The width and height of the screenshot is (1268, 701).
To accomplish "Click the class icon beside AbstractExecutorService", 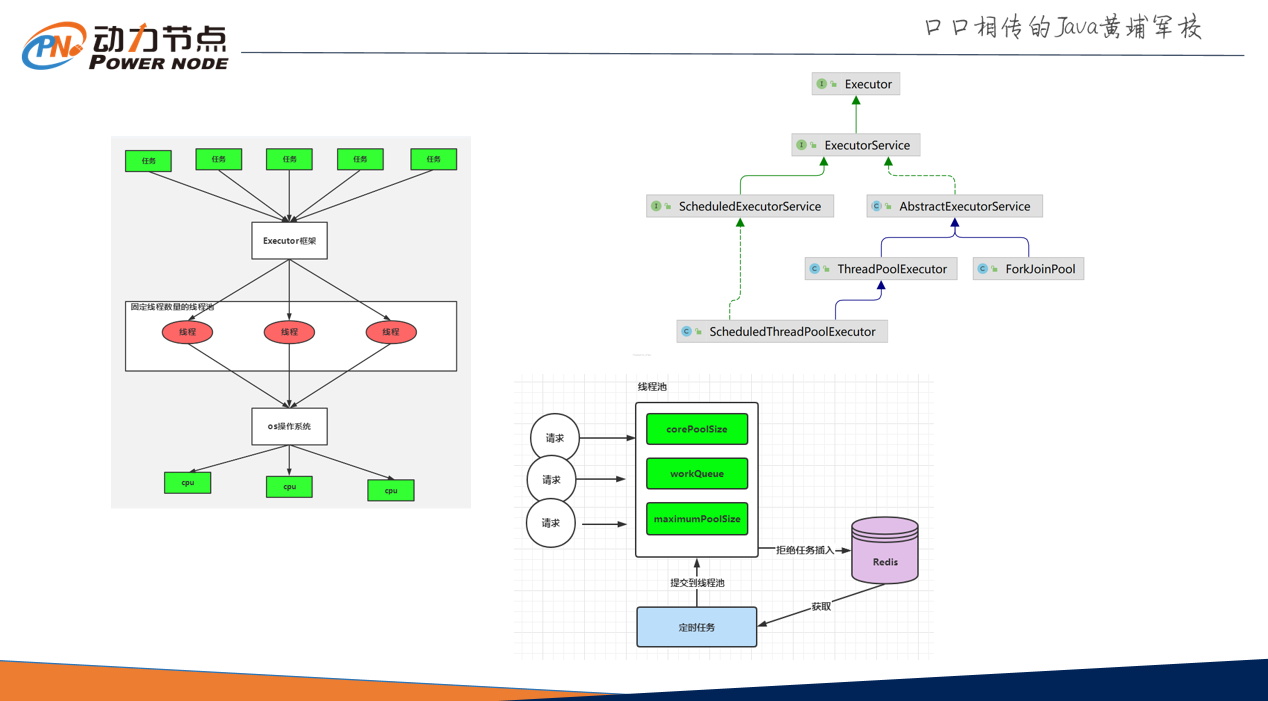I will (x=876, y=206).
